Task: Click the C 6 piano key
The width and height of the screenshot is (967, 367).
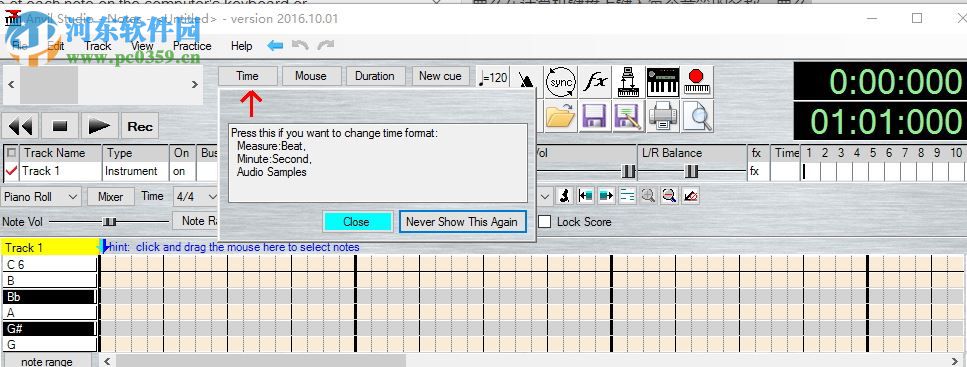Action: [49, 265]
